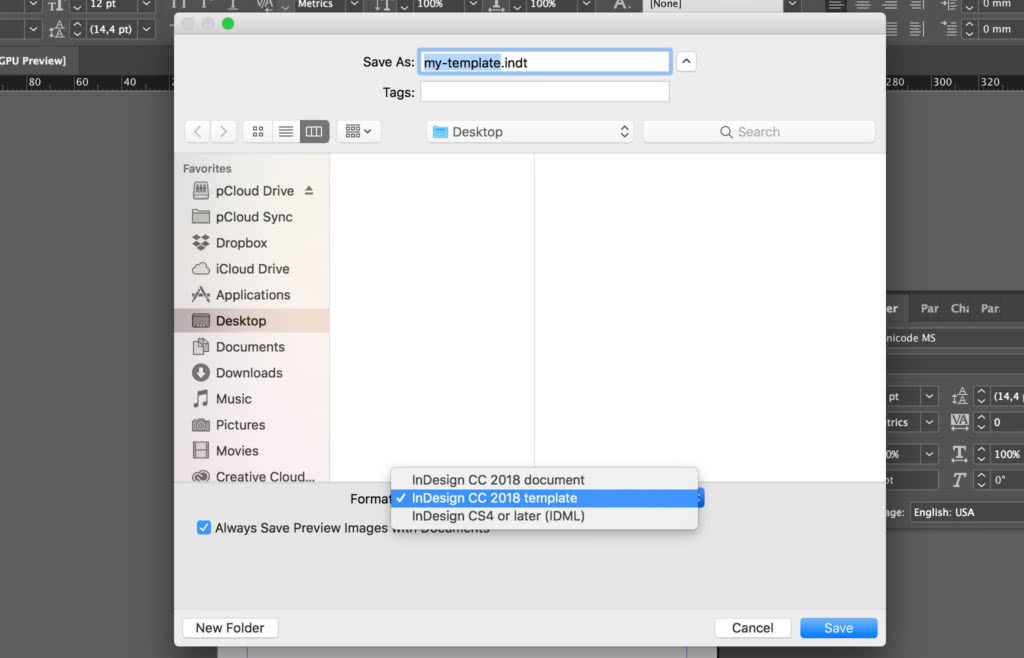
Task: Click the horizontal scale icon in Character panel
Action: click(959, 454)
